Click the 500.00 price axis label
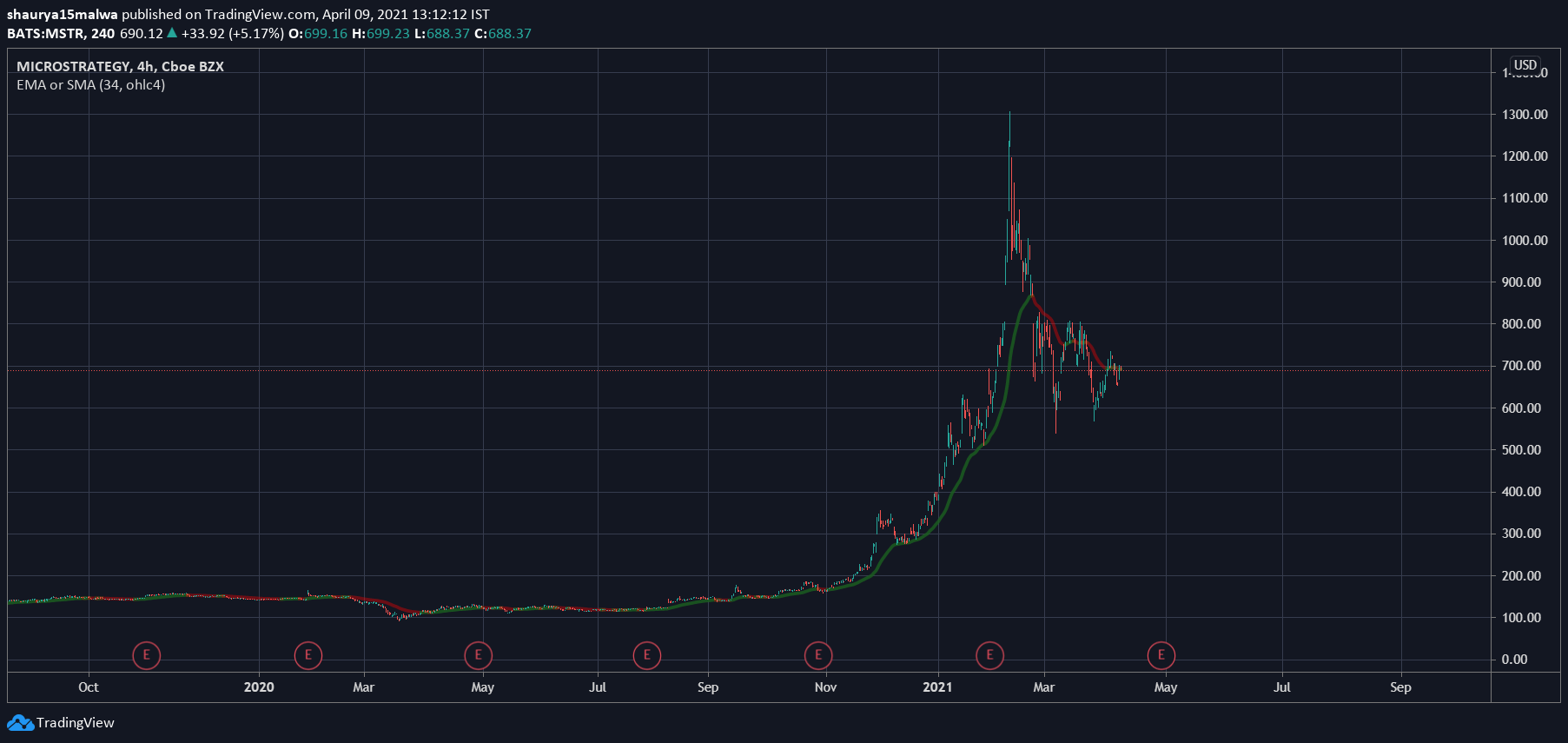The width and height of the screenshot is (1568, 743). click(1521, 450)
